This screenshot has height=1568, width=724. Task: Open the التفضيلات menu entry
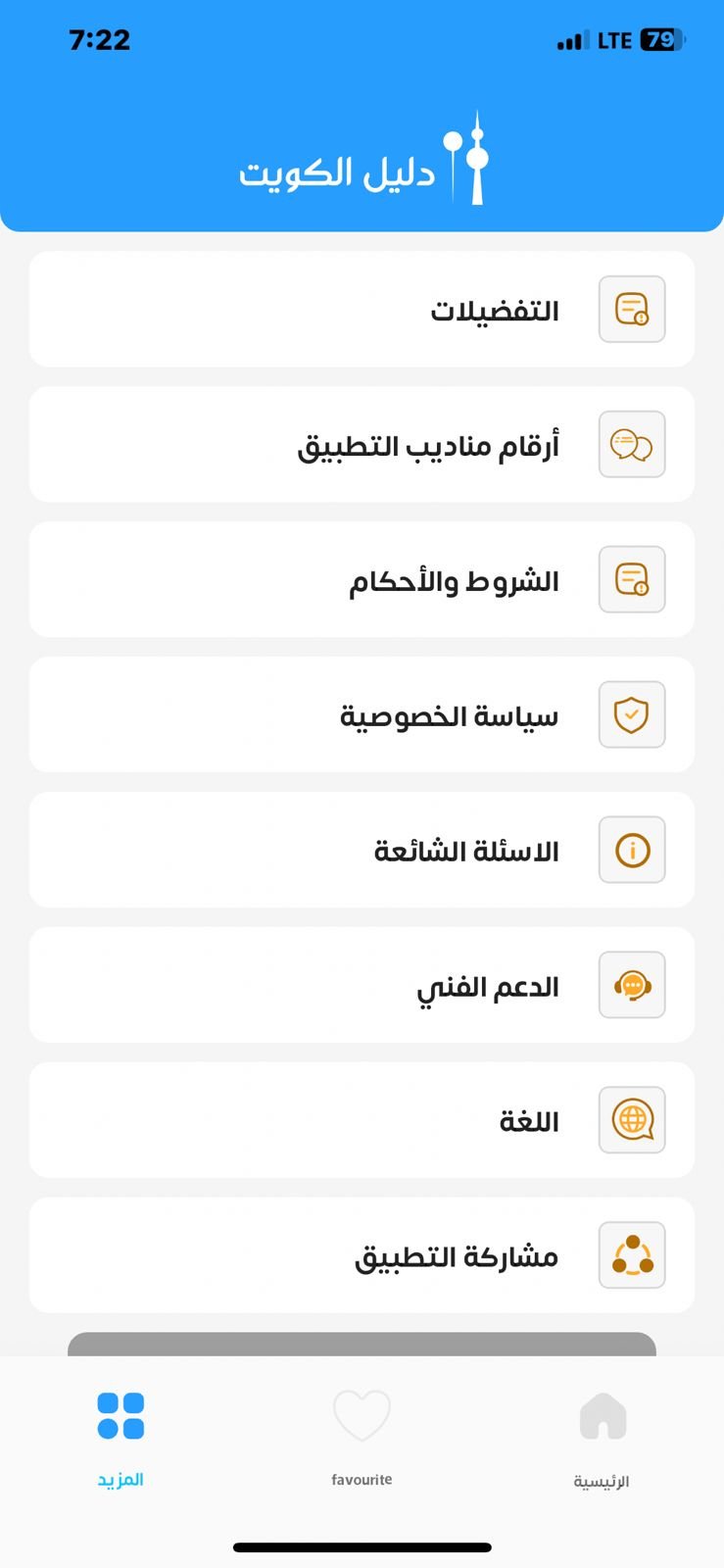495,311
